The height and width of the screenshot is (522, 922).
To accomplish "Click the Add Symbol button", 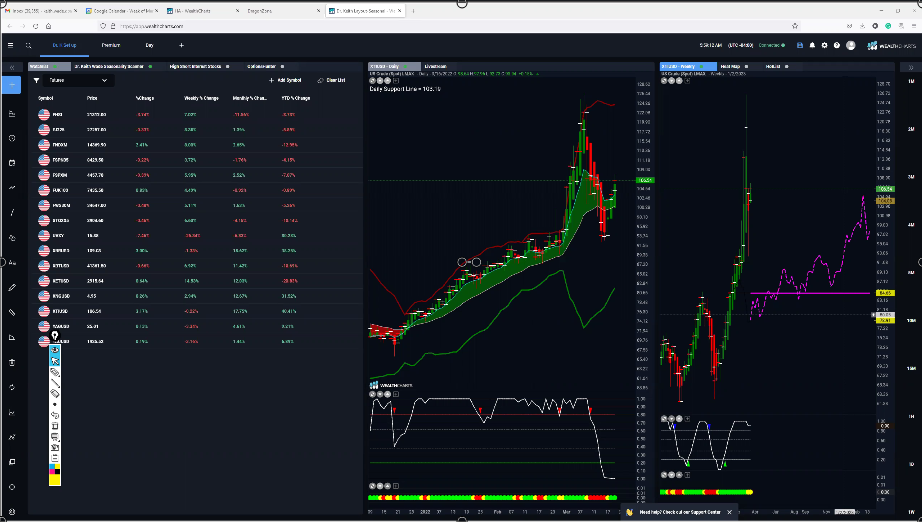I will coord(285,81).
